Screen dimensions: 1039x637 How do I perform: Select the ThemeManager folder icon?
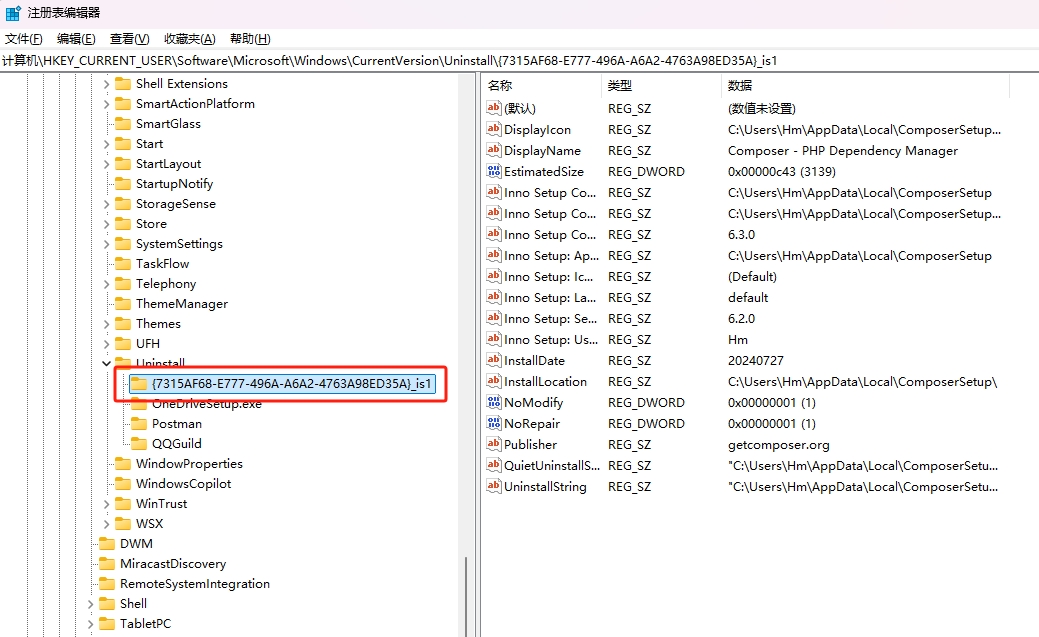[123, 304]
